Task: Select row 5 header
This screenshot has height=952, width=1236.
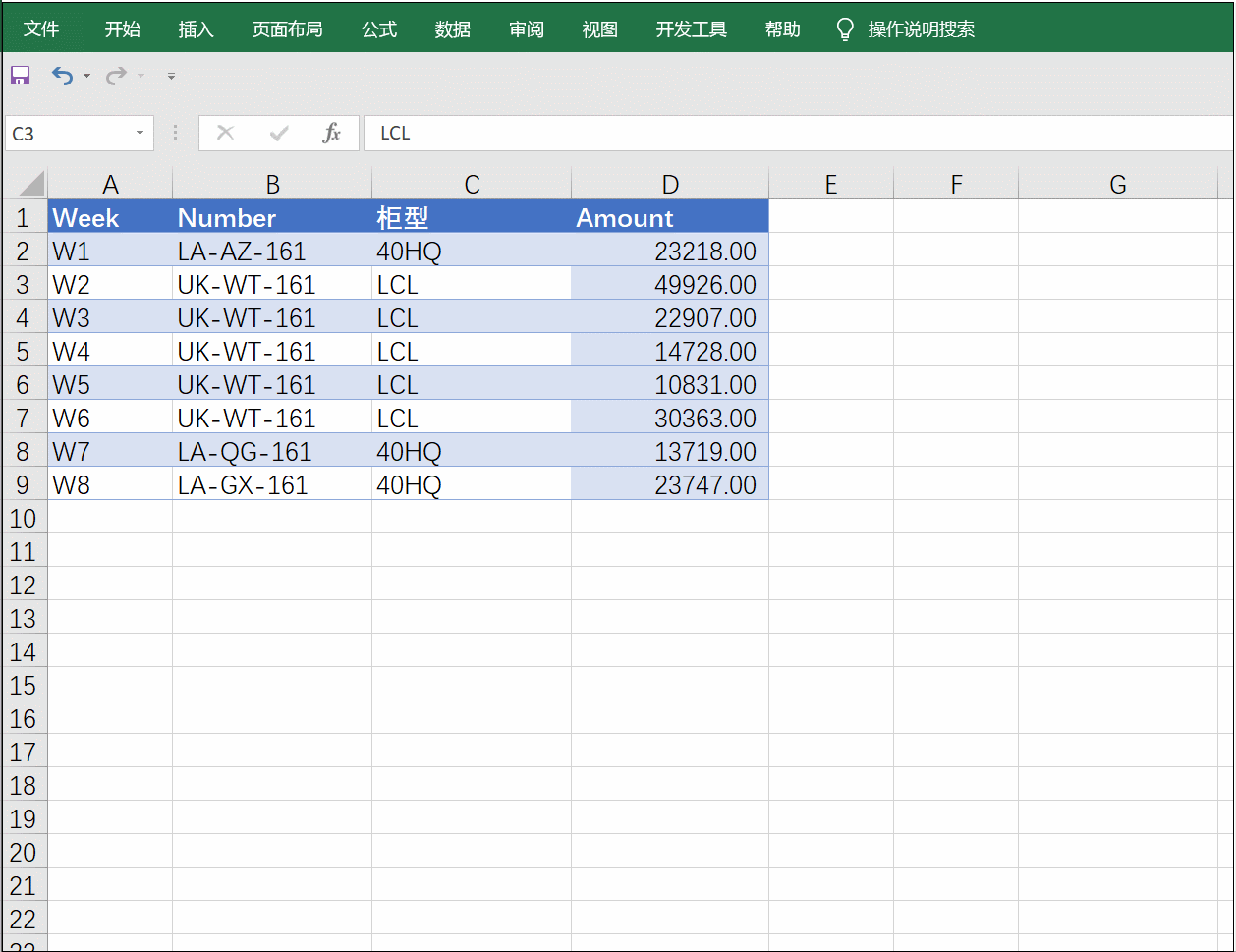Action: coord(25,351)
